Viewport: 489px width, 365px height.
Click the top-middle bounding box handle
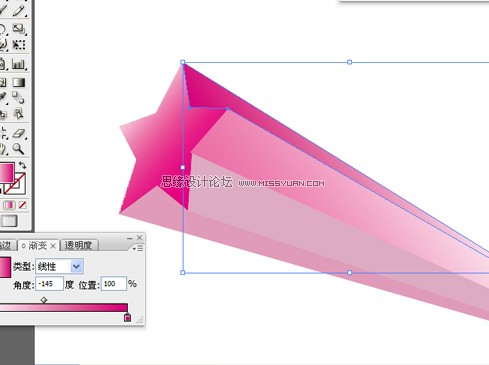tap(349, 62)
